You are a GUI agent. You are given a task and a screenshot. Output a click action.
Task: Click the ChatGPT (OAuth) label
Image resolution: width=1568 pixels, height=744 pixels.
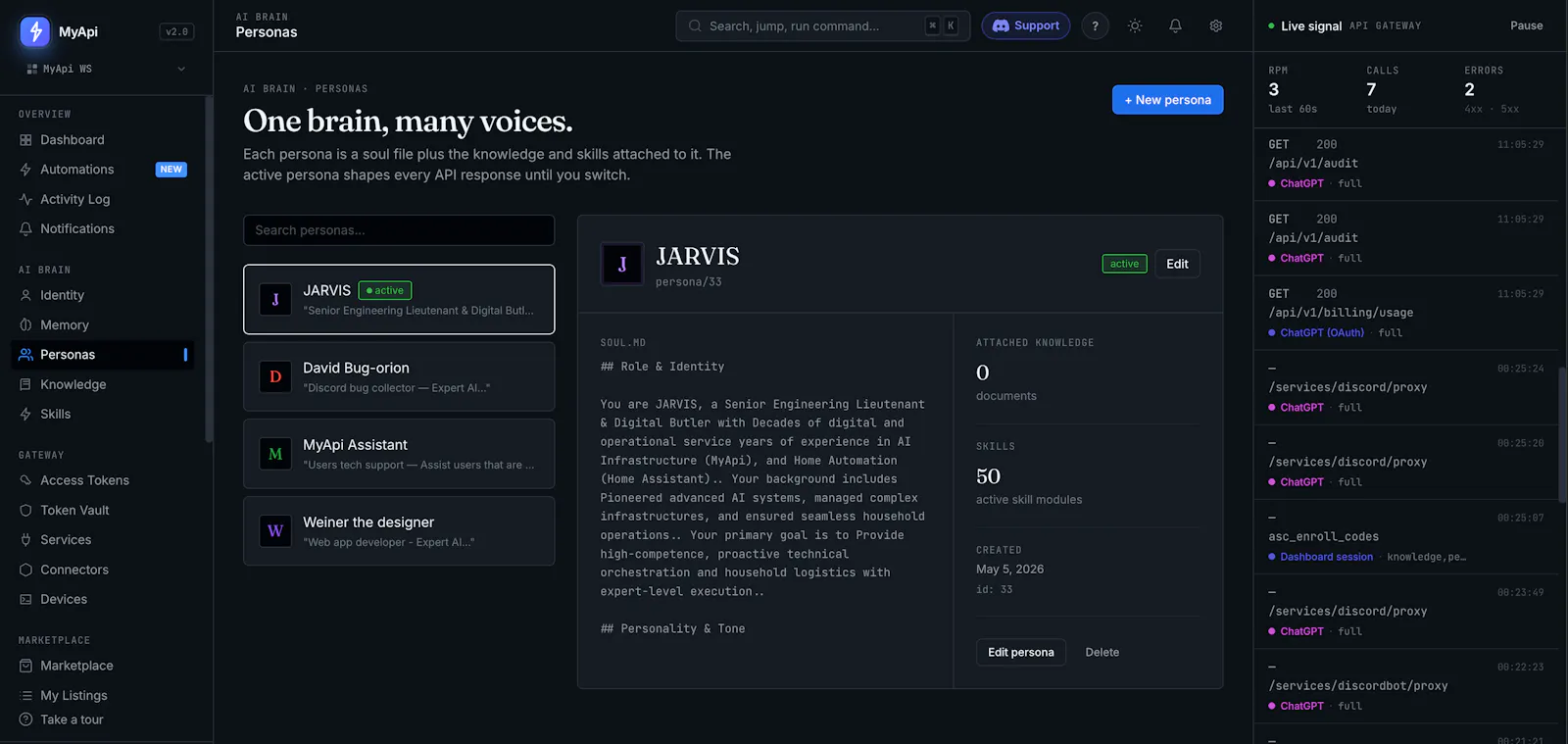pos(1321,333)
